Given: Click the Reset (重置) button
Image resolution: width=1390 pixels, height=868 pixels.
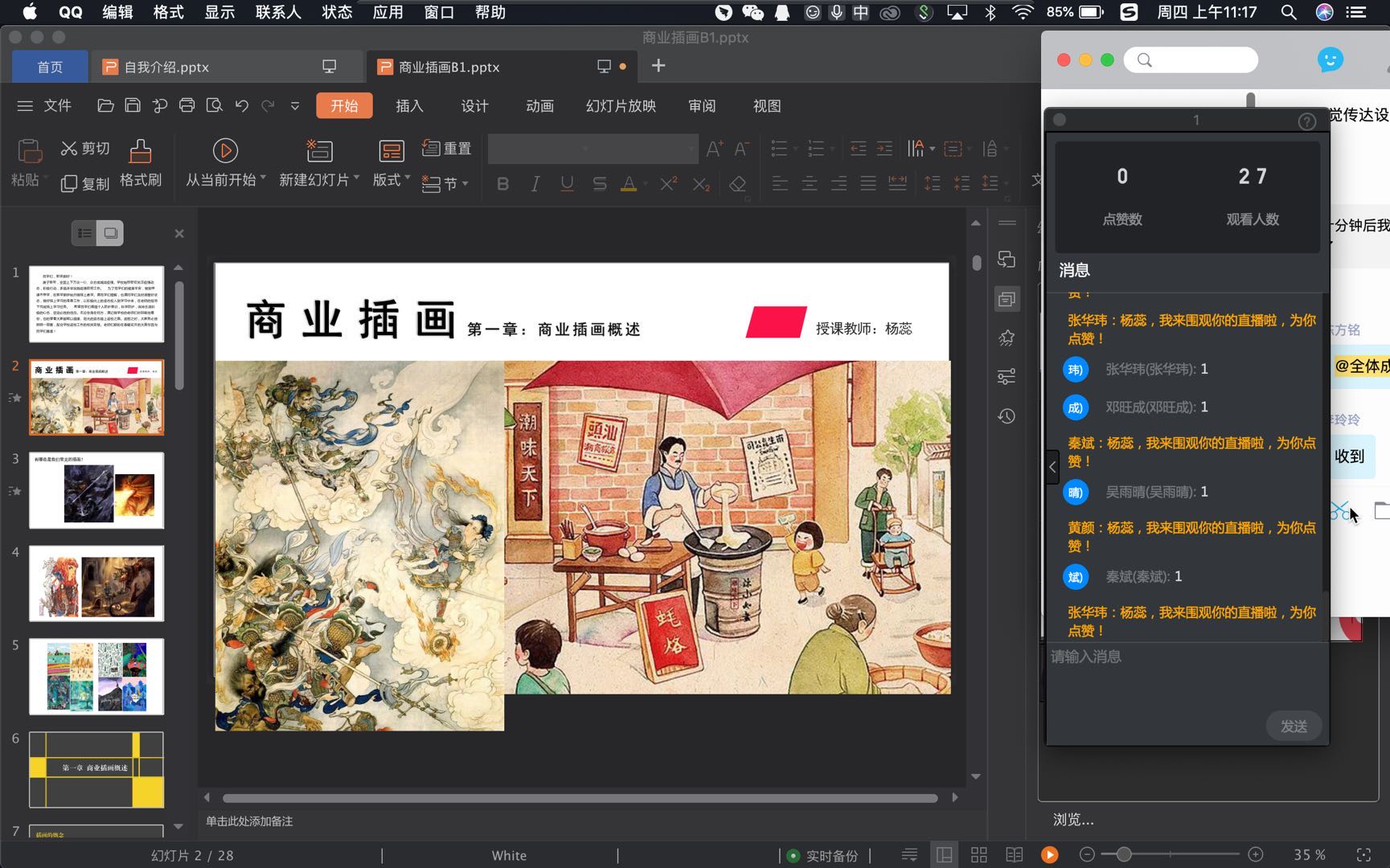Looking at the screenshot, I should point(447,149).
